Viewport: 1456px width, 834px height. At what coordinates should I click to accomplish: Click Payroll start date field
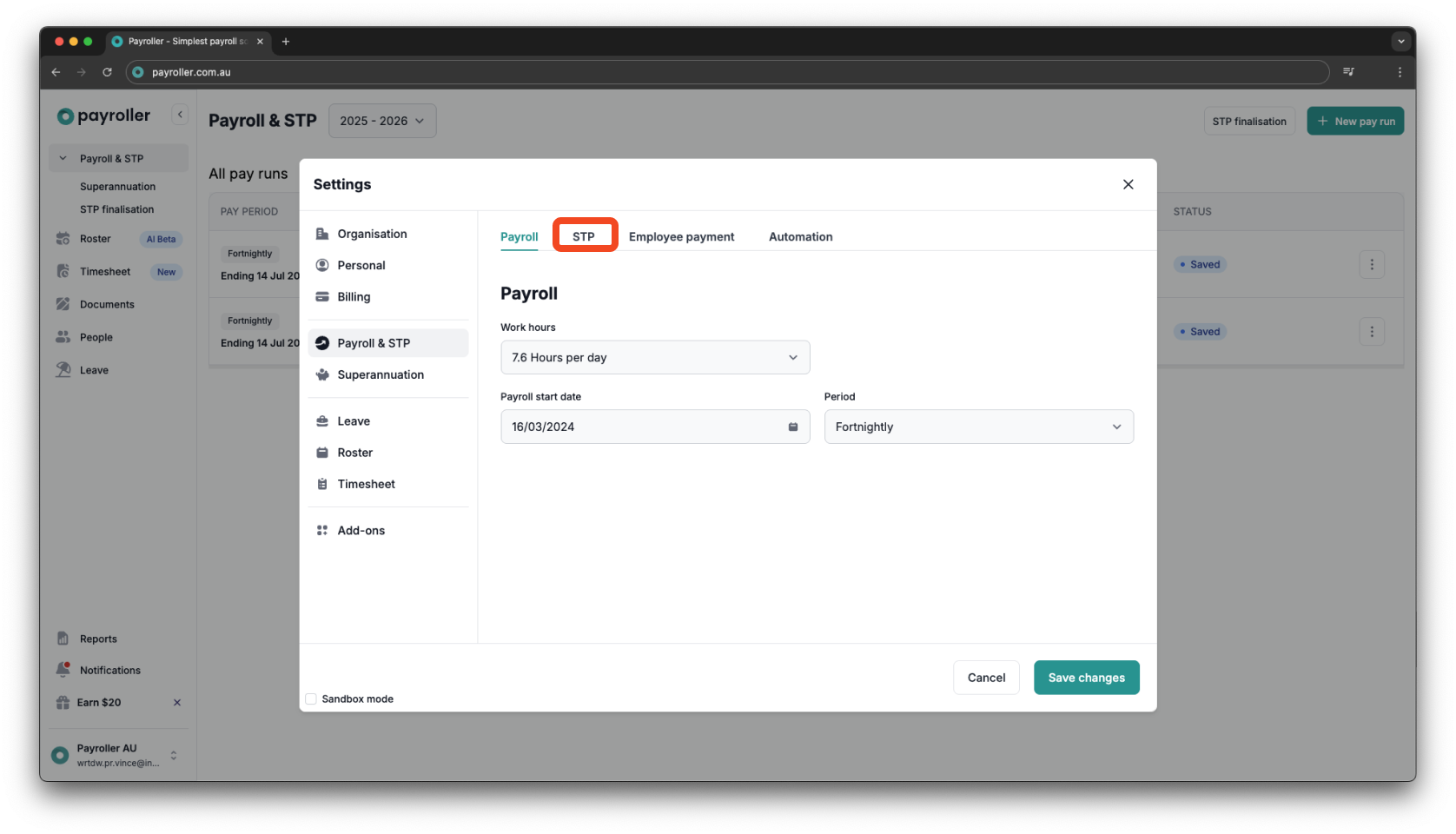[x=655, y=427]
